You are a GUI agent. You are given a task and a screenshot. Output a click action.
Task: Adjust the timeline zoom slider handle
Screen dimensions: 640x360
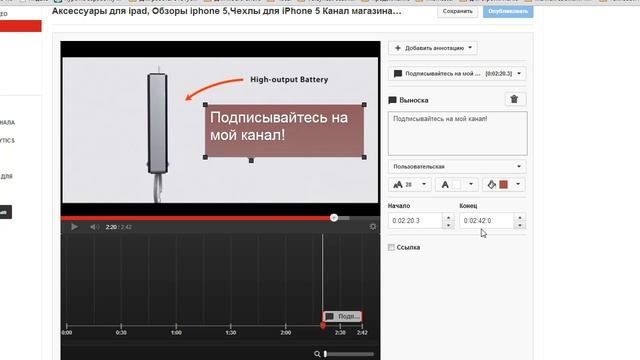pos(325,354)
